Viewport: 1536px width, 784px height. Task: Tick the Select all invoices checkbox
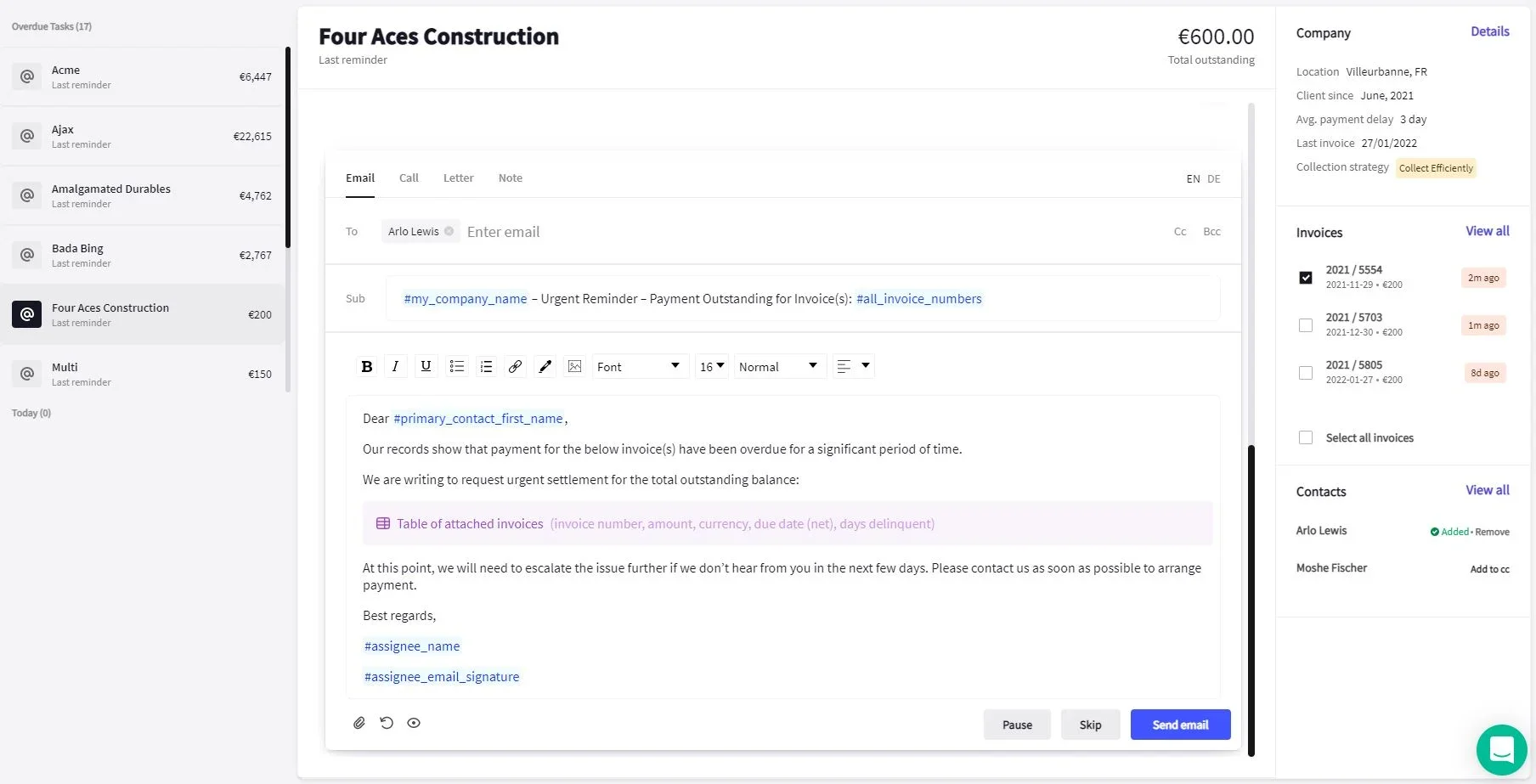click(x=1306, y=437)
